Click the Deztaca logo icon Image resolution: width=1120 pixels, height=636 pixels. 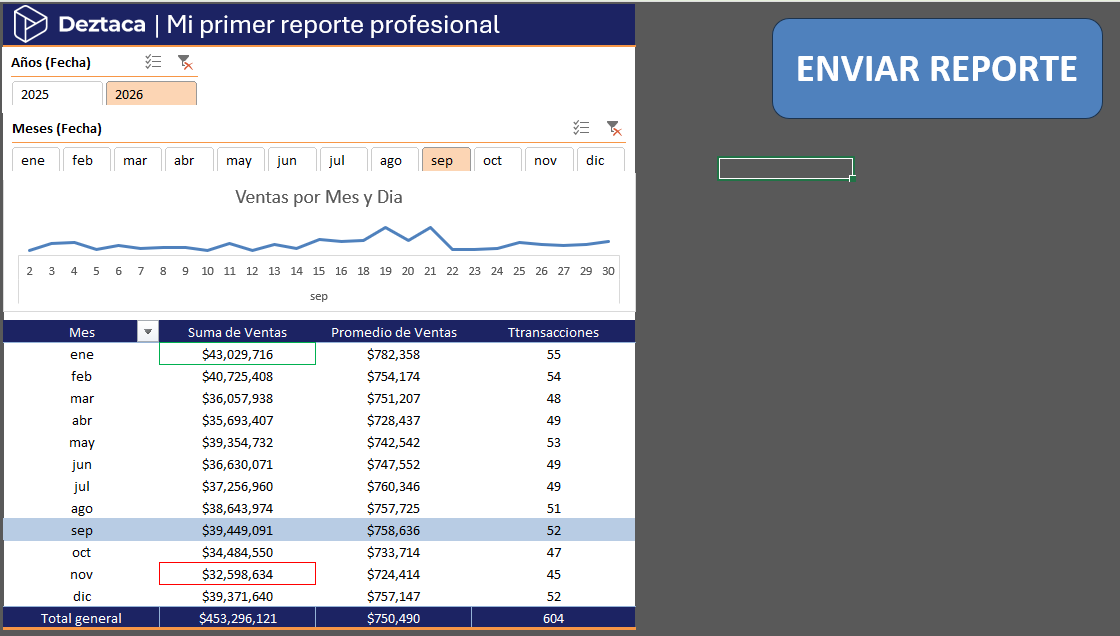(30, 24)
